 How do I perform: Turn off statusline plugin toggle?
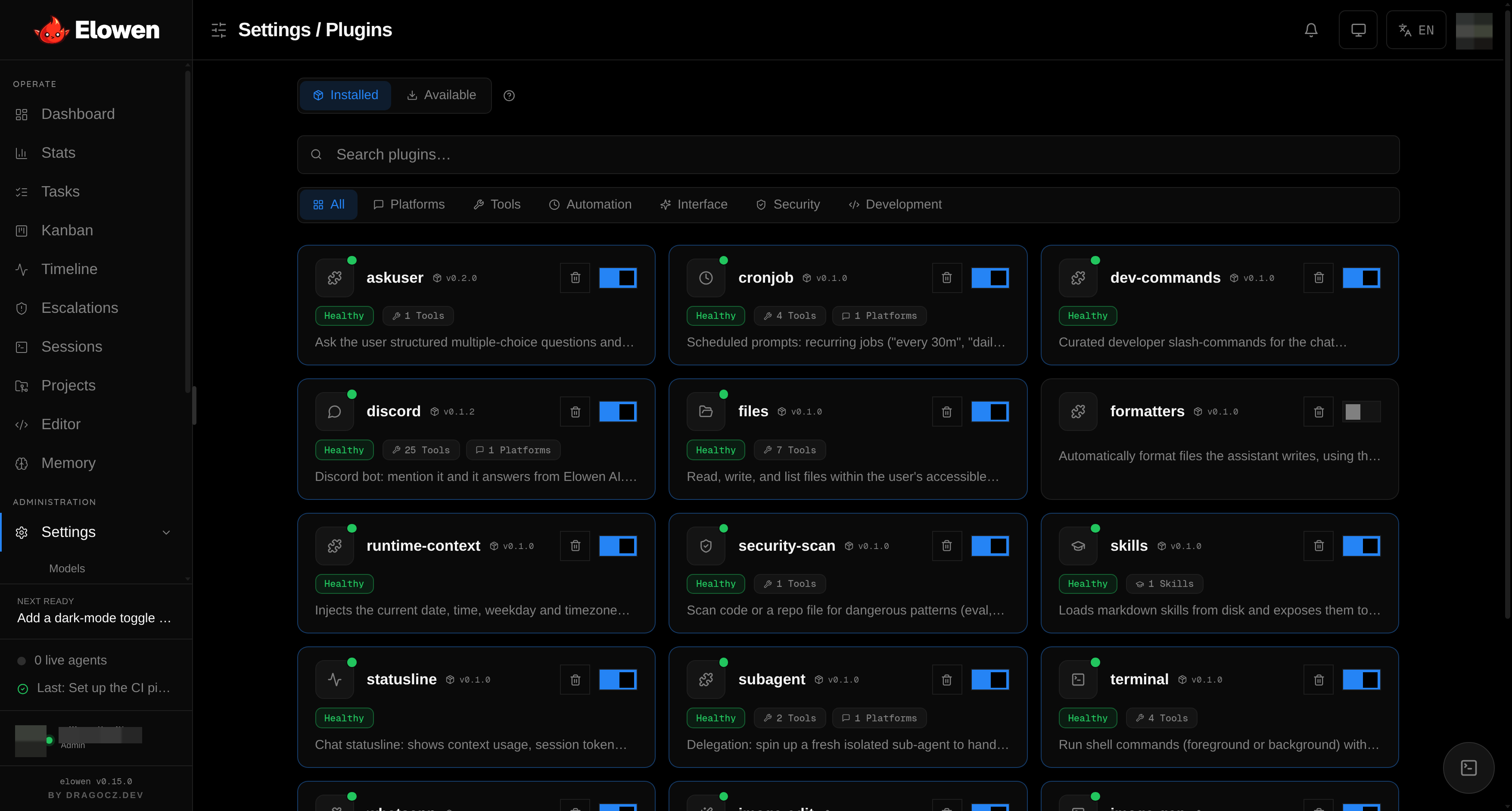tap(617, 680)
